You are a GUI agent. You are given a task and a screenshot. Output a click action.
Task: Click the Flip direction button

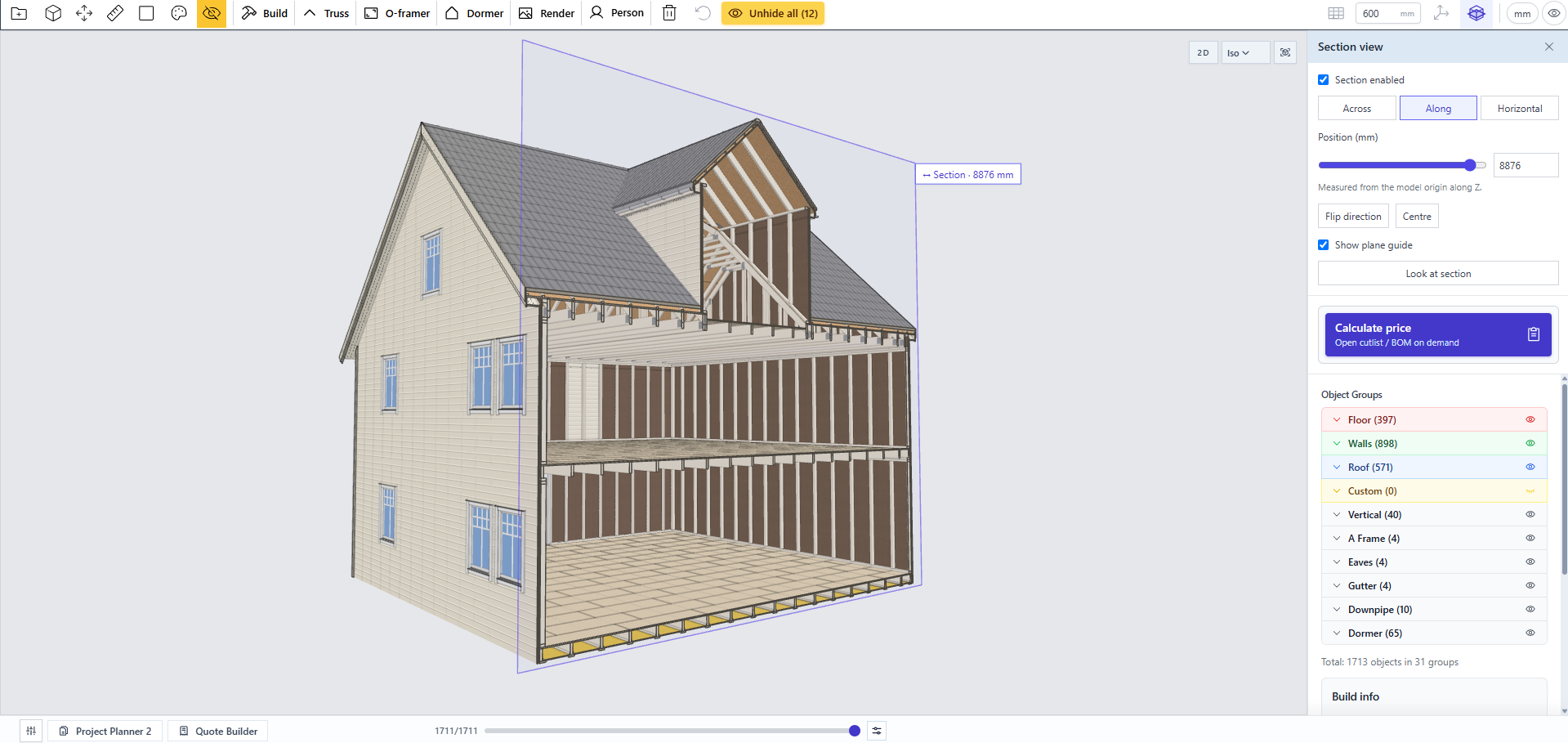[1353, 216]
